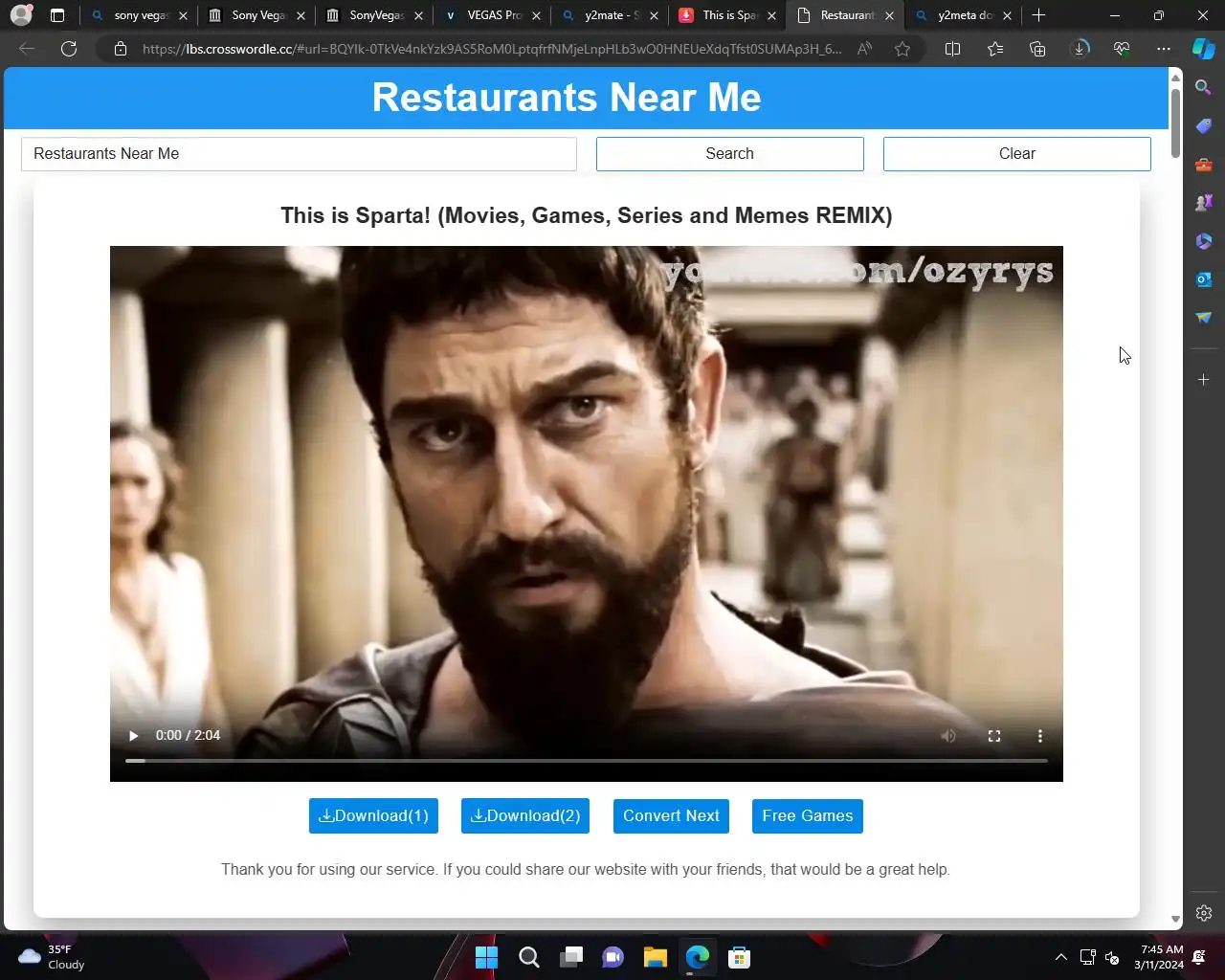Reload the page with the refresh icon
The height and width of the screenshot is (980, 1225).
coord(69,49)
